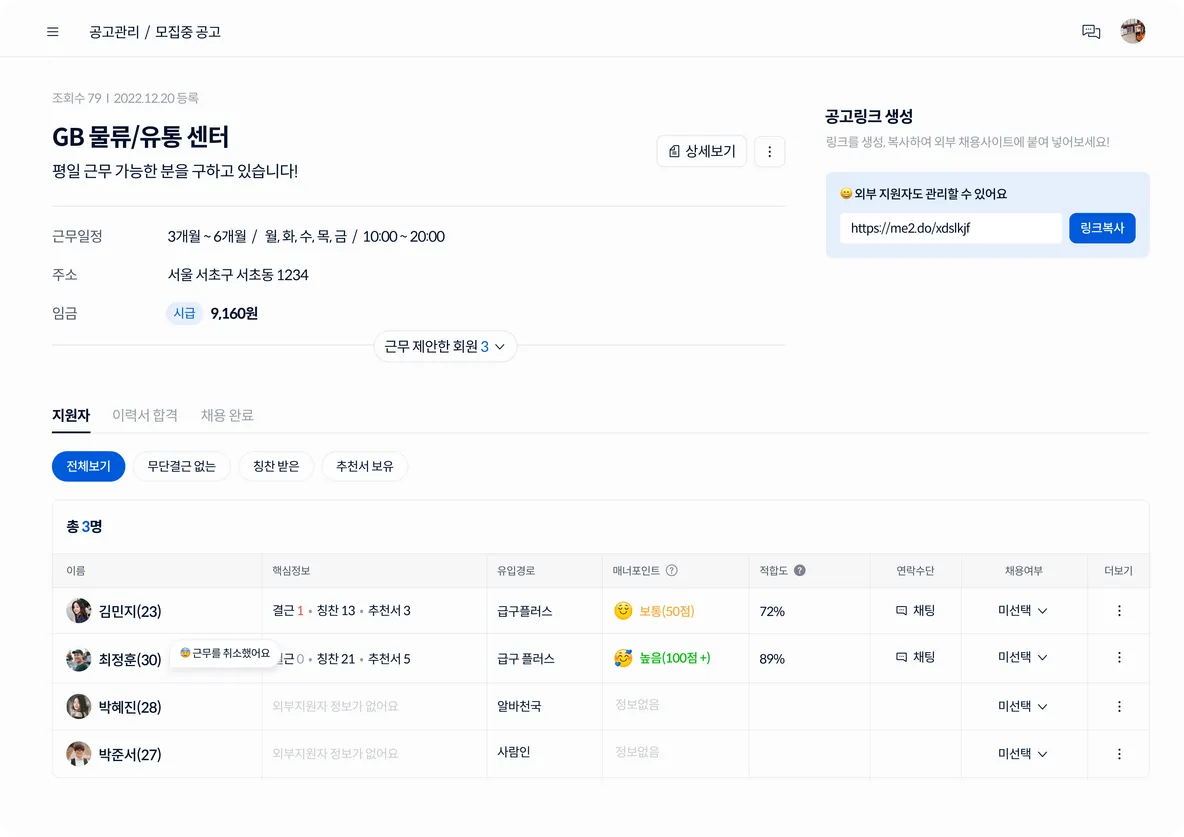This screenshot has height=837, width=1184.
Task: Open 미선택 dropdown for 박혜진
Action: tap(1022, 706)
